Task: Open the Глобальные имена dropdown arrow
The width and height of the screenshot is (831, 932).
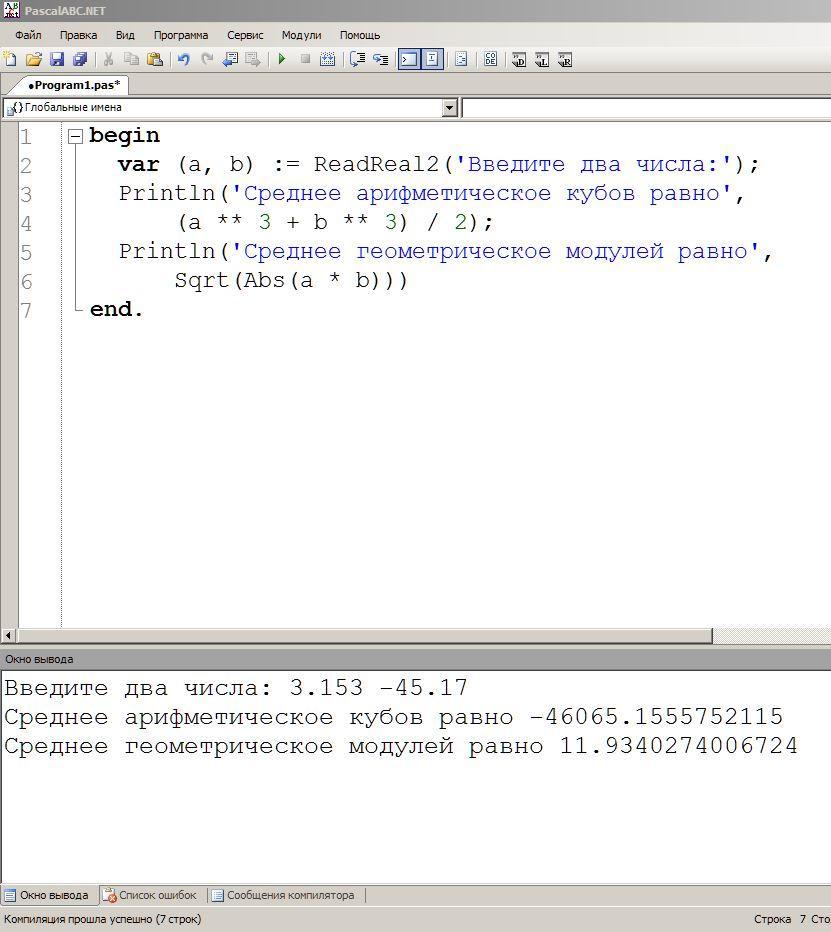Action: point(450,108)
